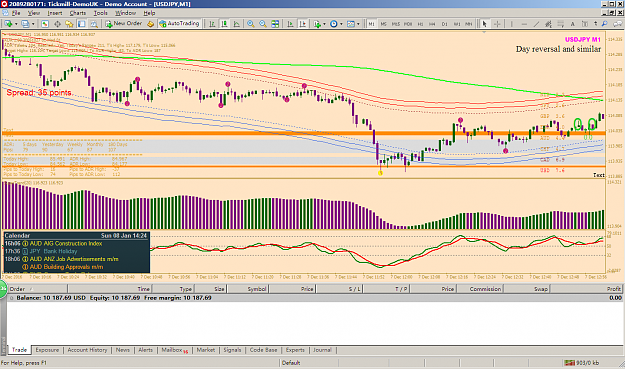Zoom out of the chart
This screenshot has height=369, width=625.
[263, 24]
